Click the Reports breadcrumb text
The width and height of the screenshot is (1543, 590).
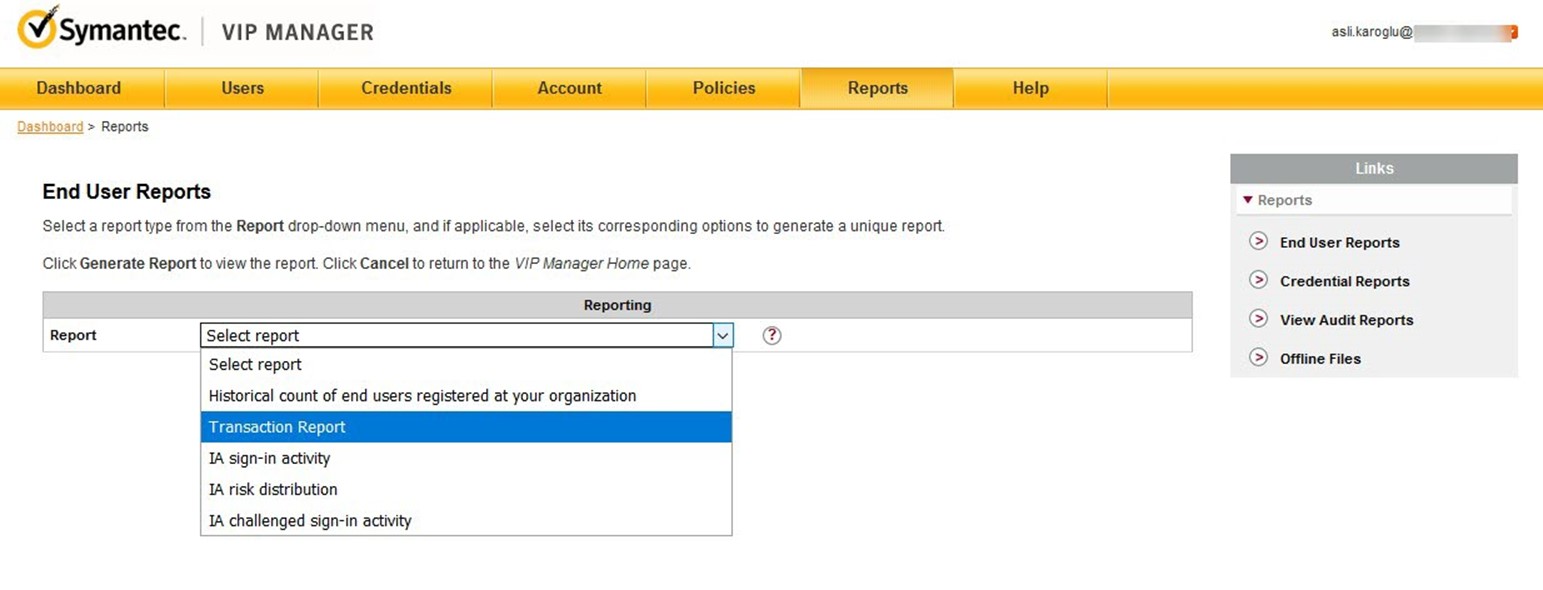125,127
